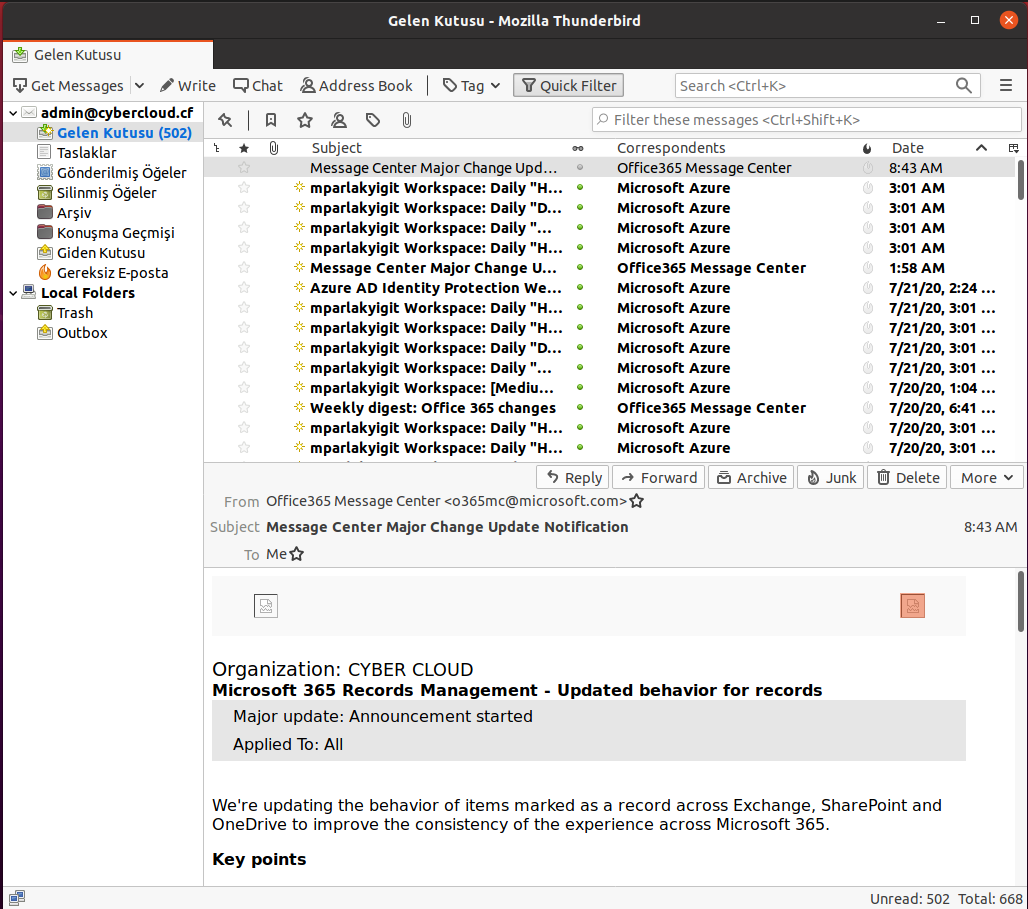Select the Trash local folder
The width and height of the screenshot is (1028, 909).
tap(75, 313)
